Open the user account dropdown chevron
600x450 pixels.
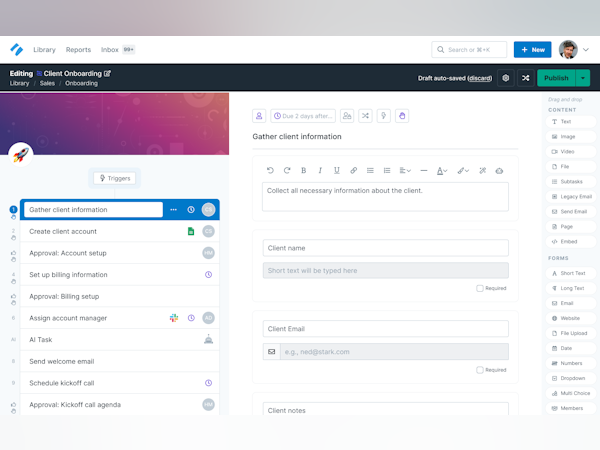coord(586,49)
